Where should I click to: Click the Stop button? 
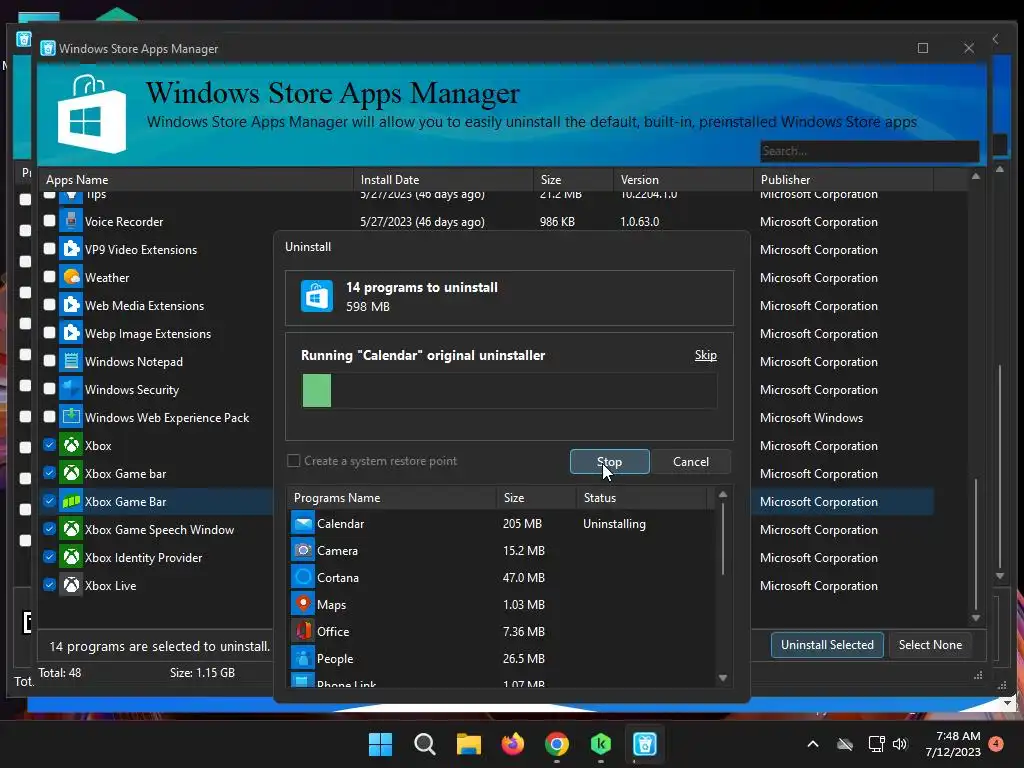point(609,462)
